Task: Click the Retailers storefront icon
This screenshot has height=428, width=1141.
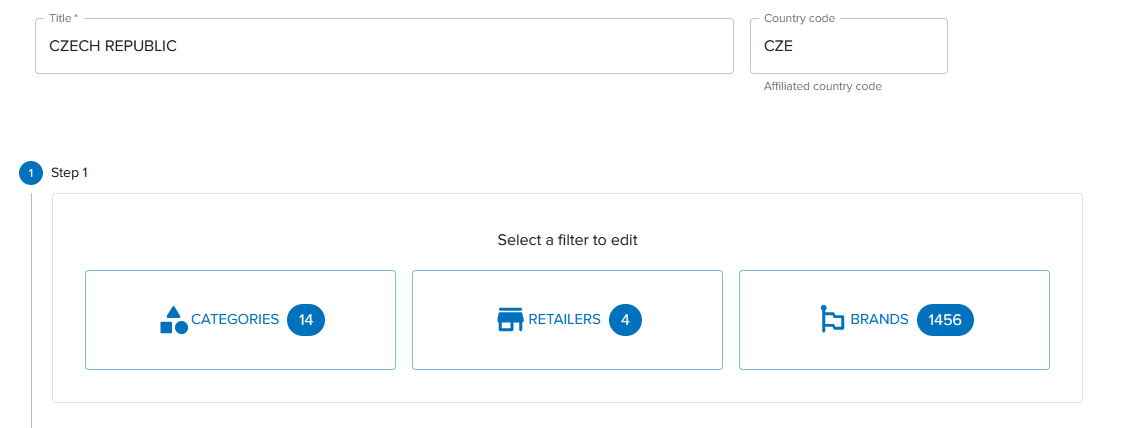Action: click(511, 320)
